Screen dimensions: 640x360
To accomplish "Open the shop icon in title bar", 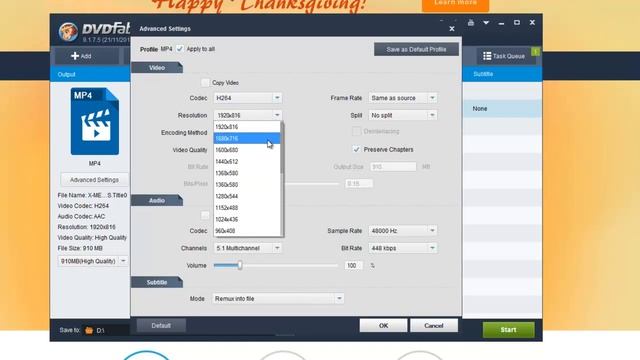I will pos(471,23).
